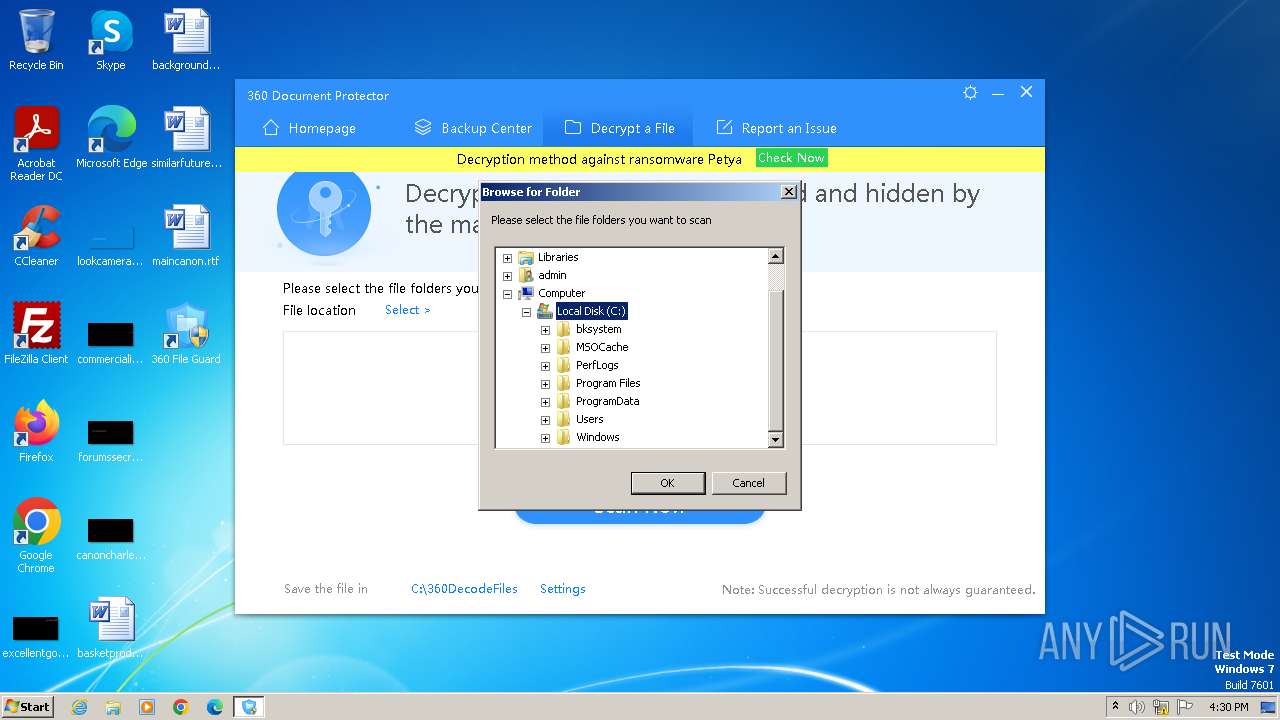Expand the Windows folder node

click(x=545, y=438)
